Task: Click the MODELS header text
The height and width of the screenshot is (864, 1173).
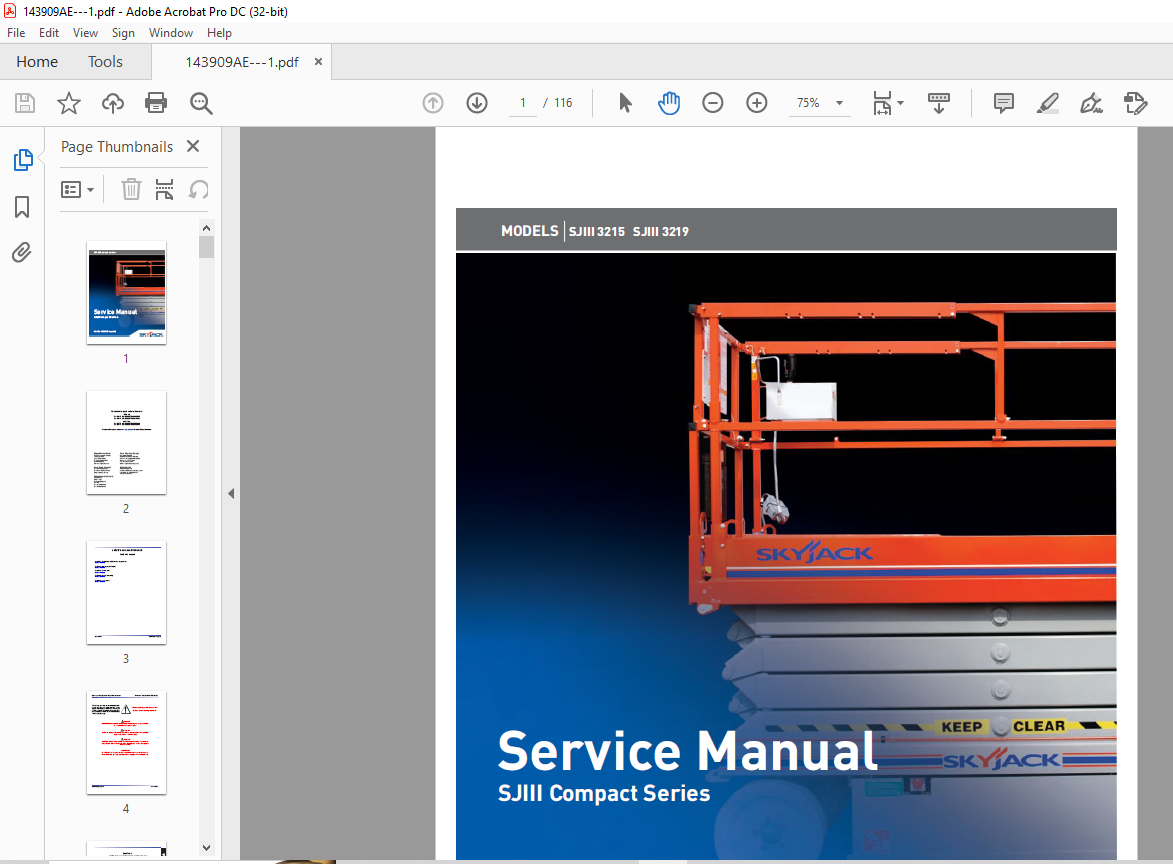Action: pyautogui.click(x=530, y=231)
